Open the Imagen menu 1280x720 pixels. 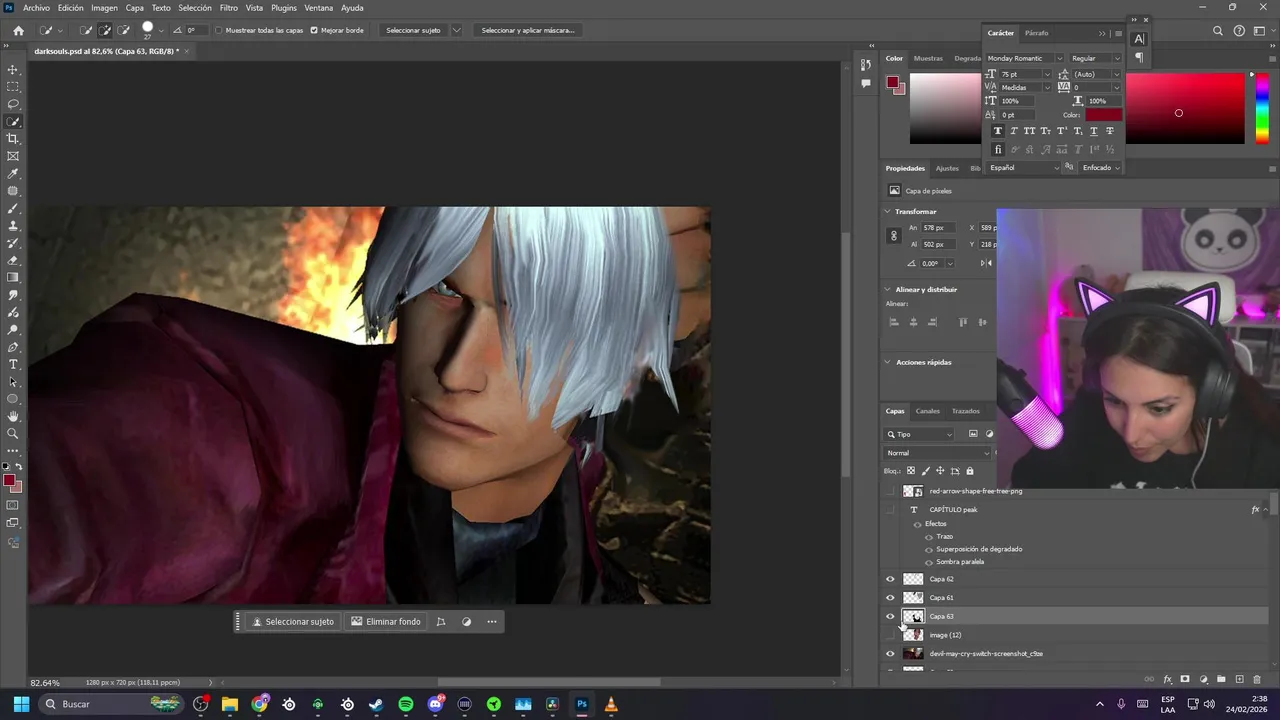[104, 8]
